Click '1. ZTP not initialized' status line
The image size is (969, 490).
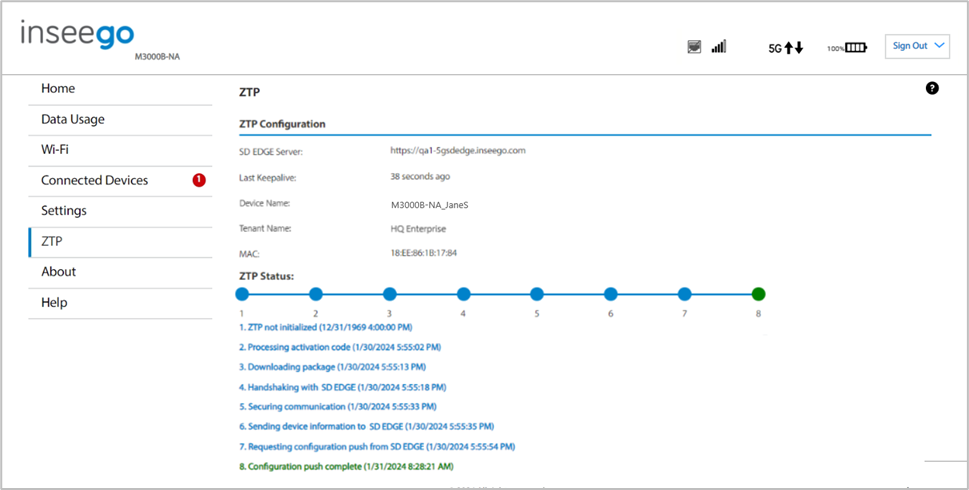[326, 327]
